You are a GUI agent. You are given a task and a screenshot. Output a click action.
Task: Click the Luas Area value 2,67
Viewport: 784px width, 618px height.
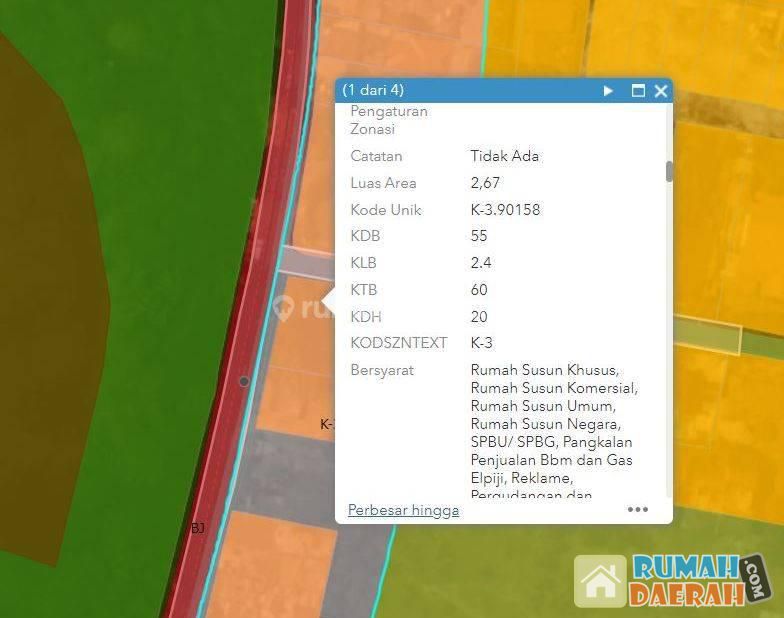485,183
